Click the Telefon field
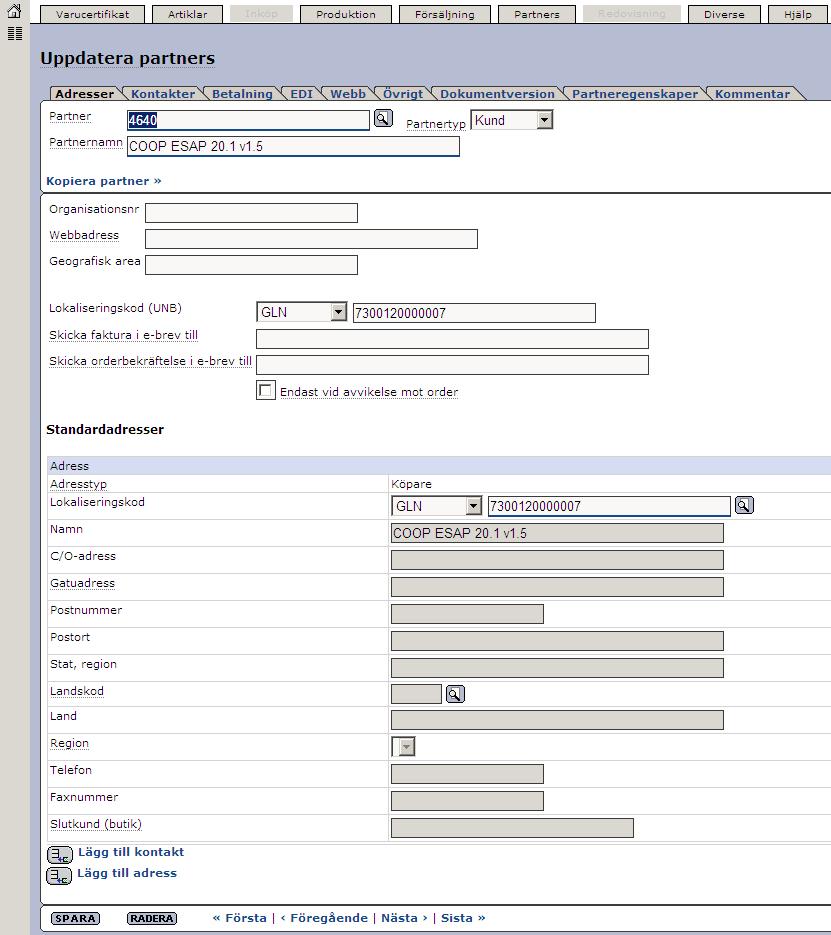 click(x=467, y=774)
